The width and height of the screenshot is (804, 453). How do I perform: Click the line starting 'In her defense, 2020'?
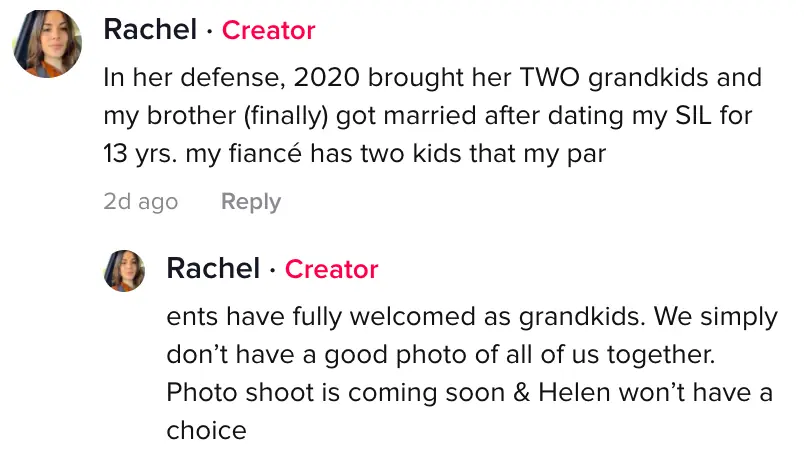(x=432, y=78)
